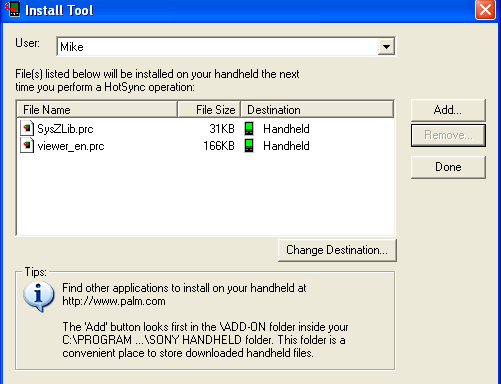Sort list by File Name column header
This screenshot has width=501, height=384.
click(x=97, y=110)
